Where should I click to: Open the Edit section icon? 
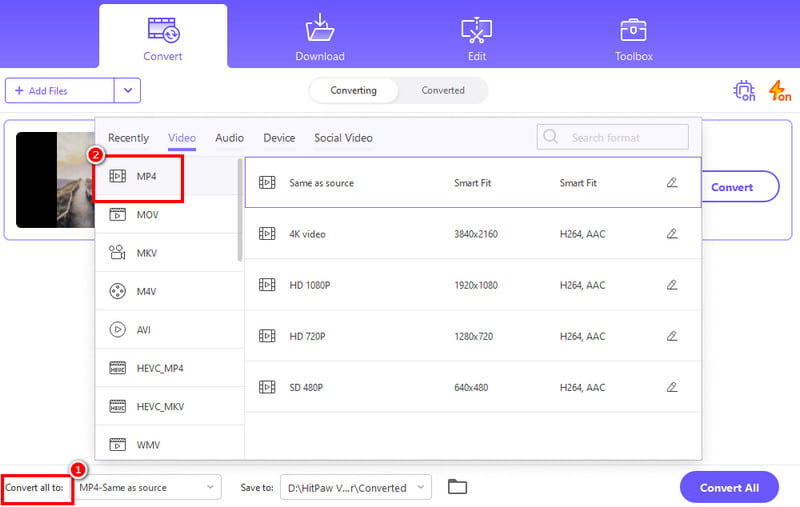click(476, 30)
